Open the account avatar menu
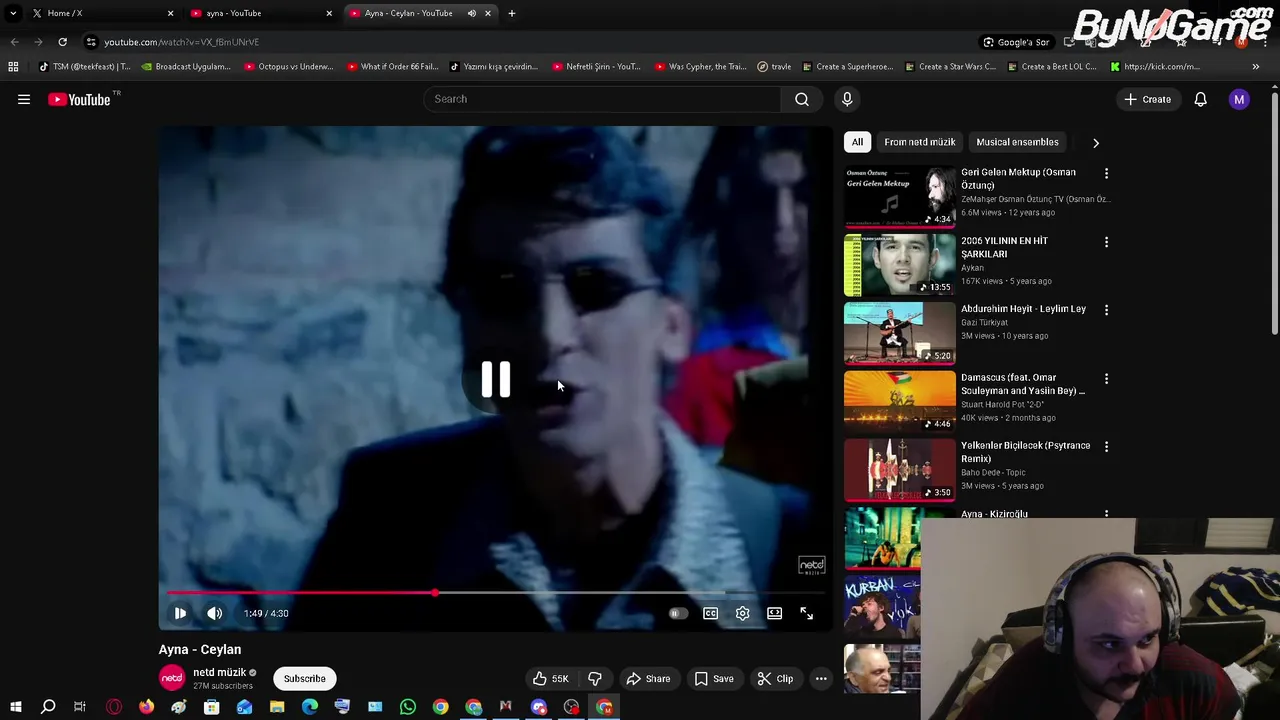 (1239, 99)
